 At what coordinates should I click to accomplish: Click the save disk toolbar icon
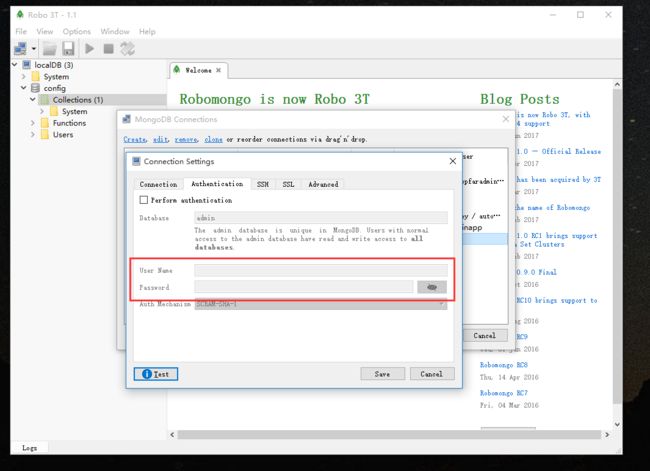click(68, 49)
